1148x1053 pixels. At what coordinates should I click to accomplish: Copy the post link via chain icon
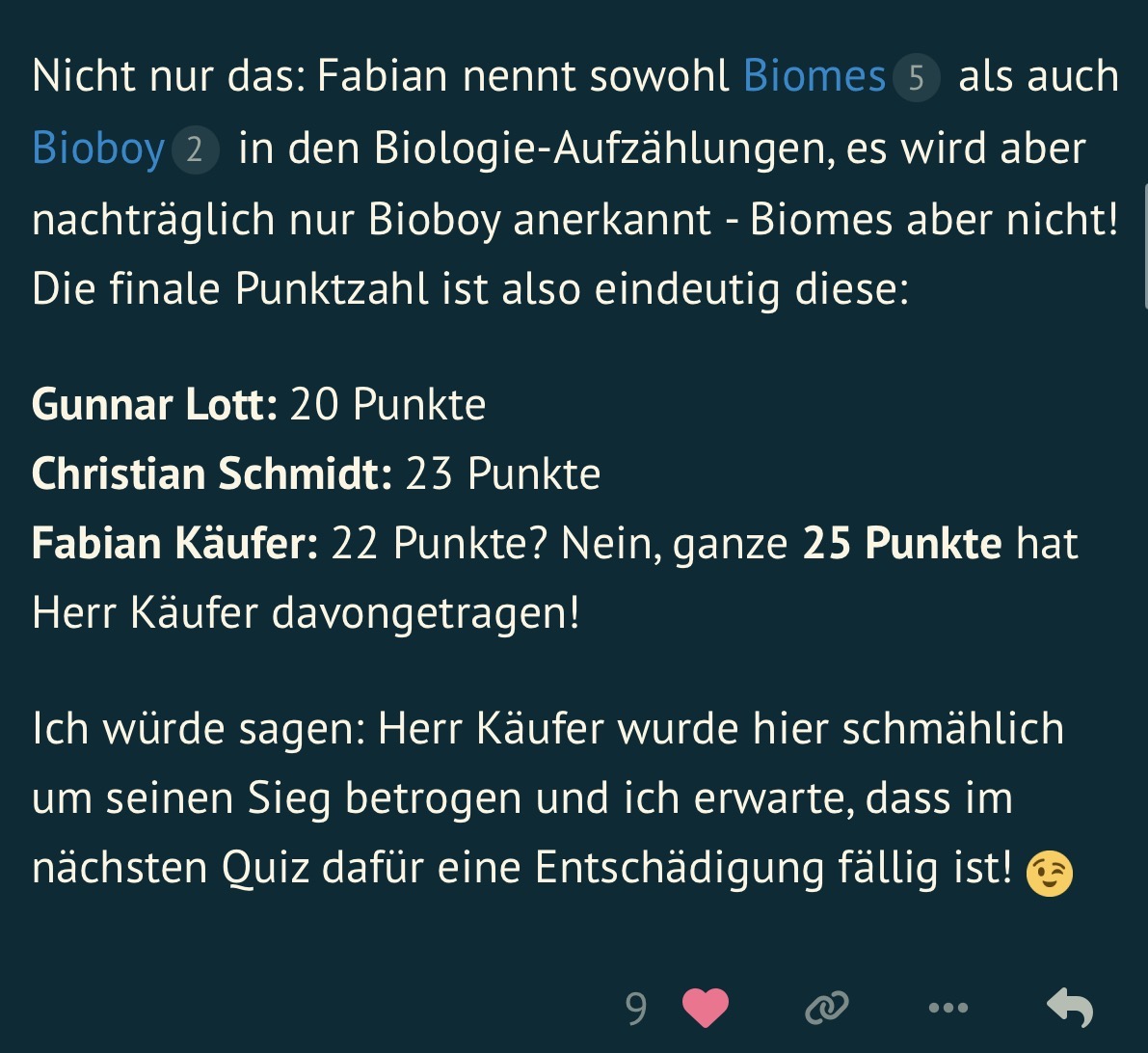click(826, 1008)
